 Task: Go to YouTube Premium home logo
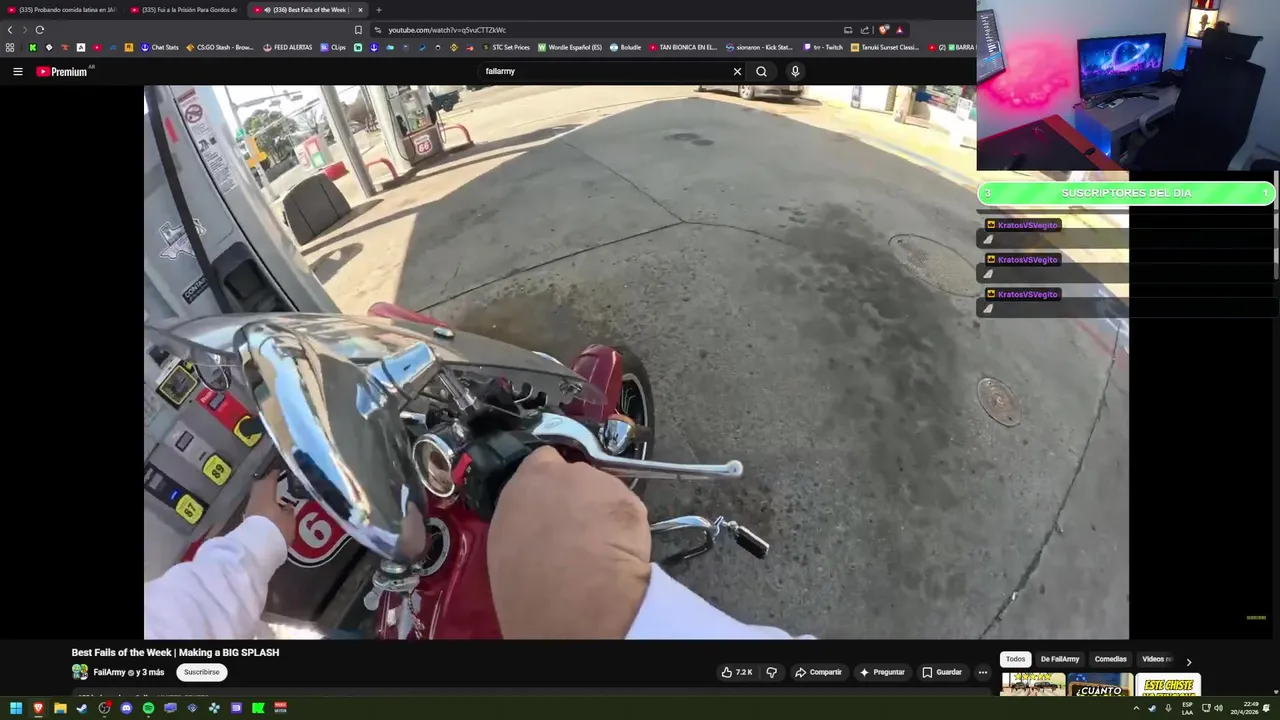tap(62, 71)
